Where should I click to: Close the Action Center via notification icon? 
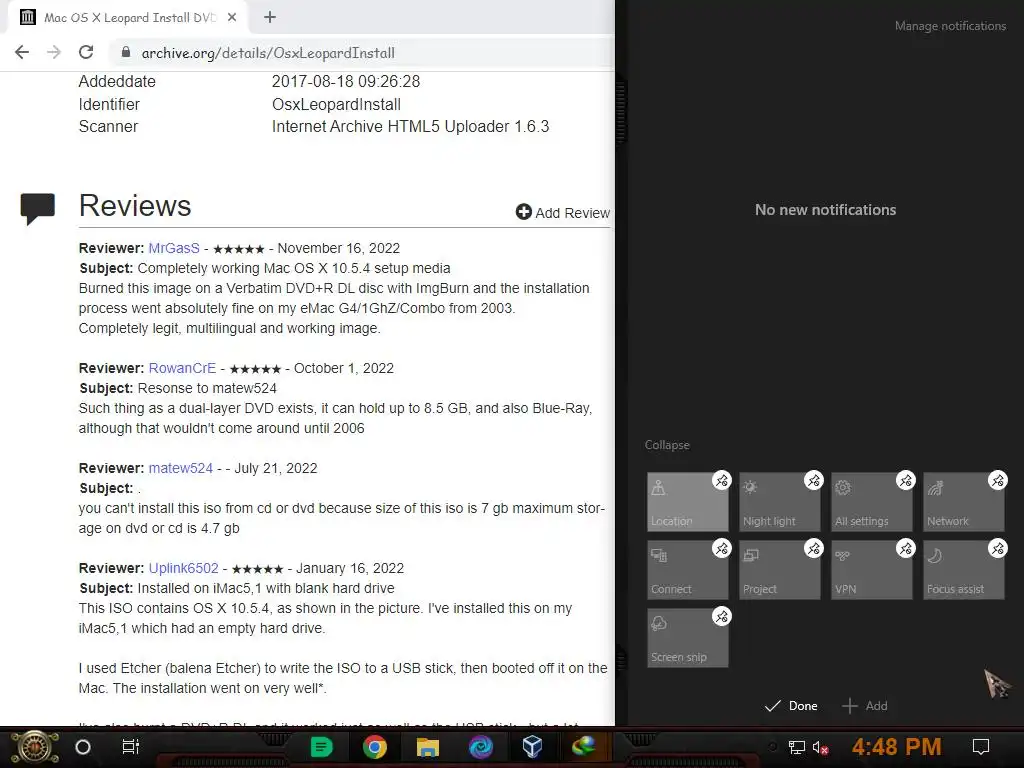981,747
